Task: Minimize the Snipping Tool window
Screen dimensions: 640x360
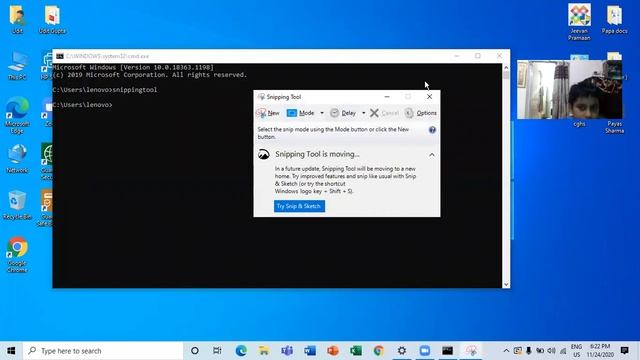Action: click(x=387, y=97)
